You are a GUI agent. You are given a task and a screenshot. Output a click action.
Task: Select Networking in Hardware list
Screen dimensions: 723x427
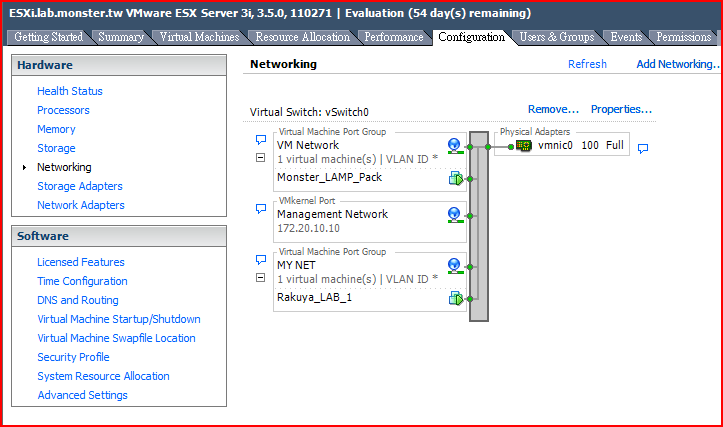(x=64, y=167)
